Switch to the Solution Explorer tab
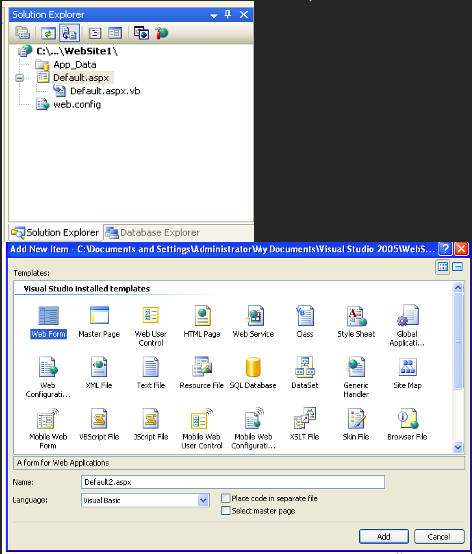Screen dimensions: 472x554 click(x=55, y=232)
